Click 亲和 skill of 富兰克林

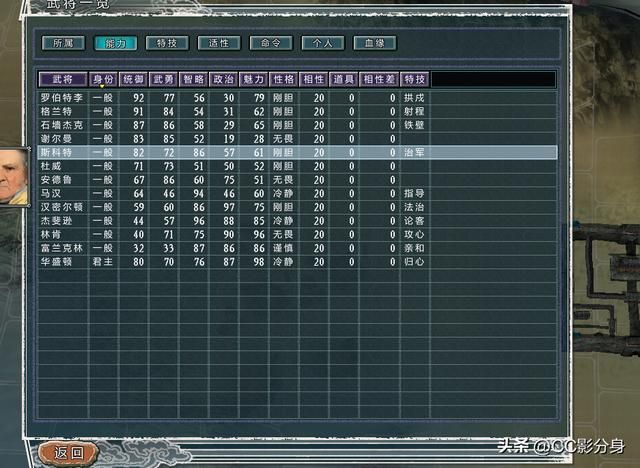414,248
